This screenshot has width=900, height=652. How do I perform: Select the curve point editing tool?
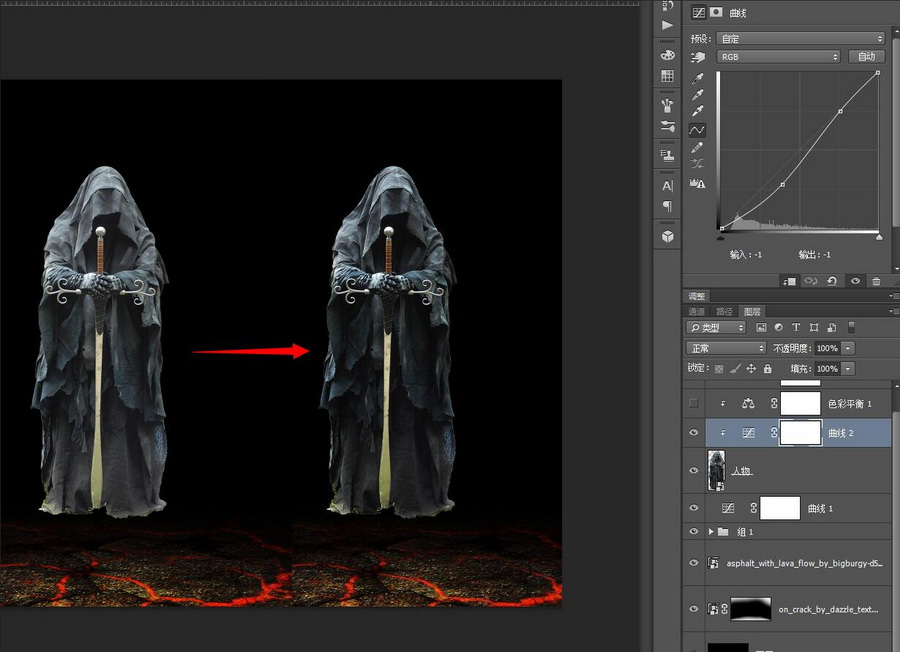click(x=697, y=130)
